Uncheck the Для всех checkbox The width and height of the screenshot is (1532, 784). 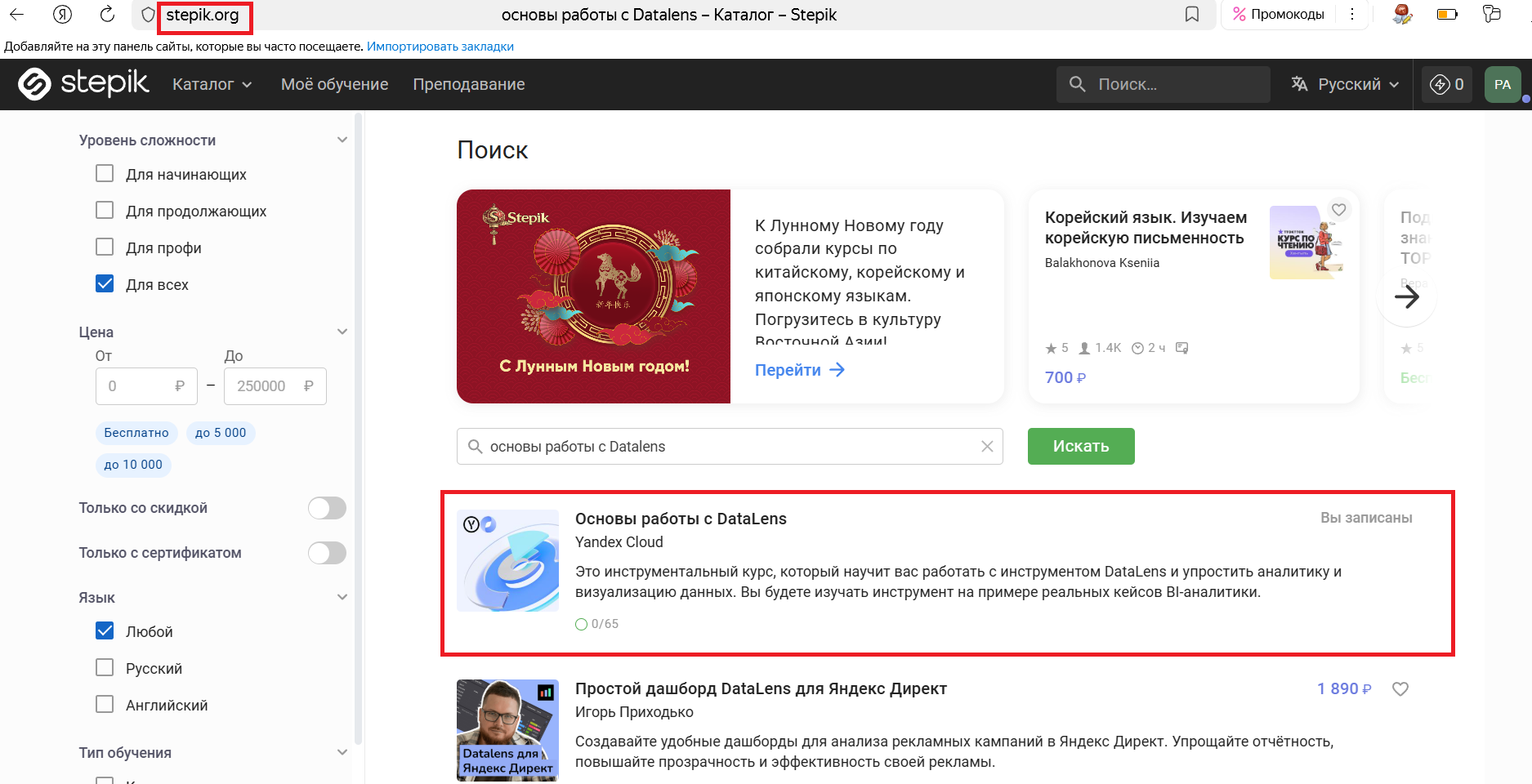[x=105, y=284]
